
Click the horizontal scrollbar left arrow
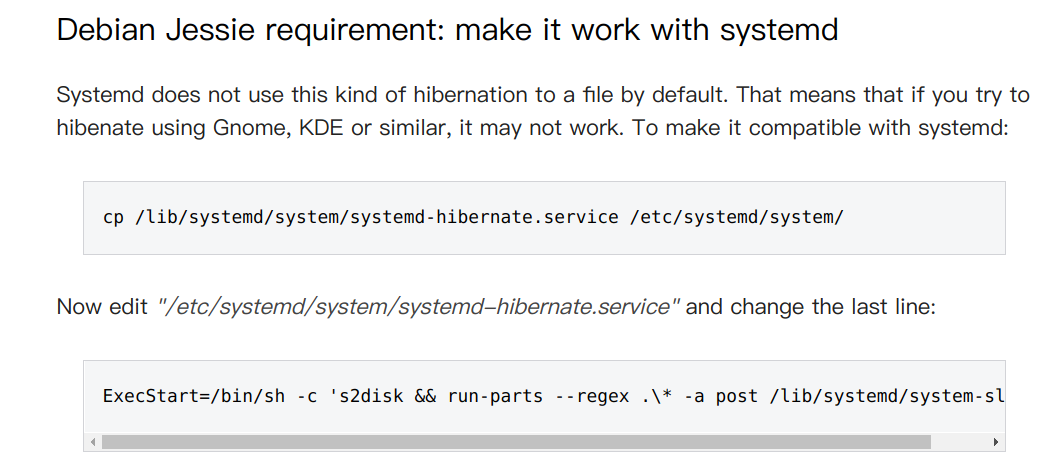tap(94, 442)
